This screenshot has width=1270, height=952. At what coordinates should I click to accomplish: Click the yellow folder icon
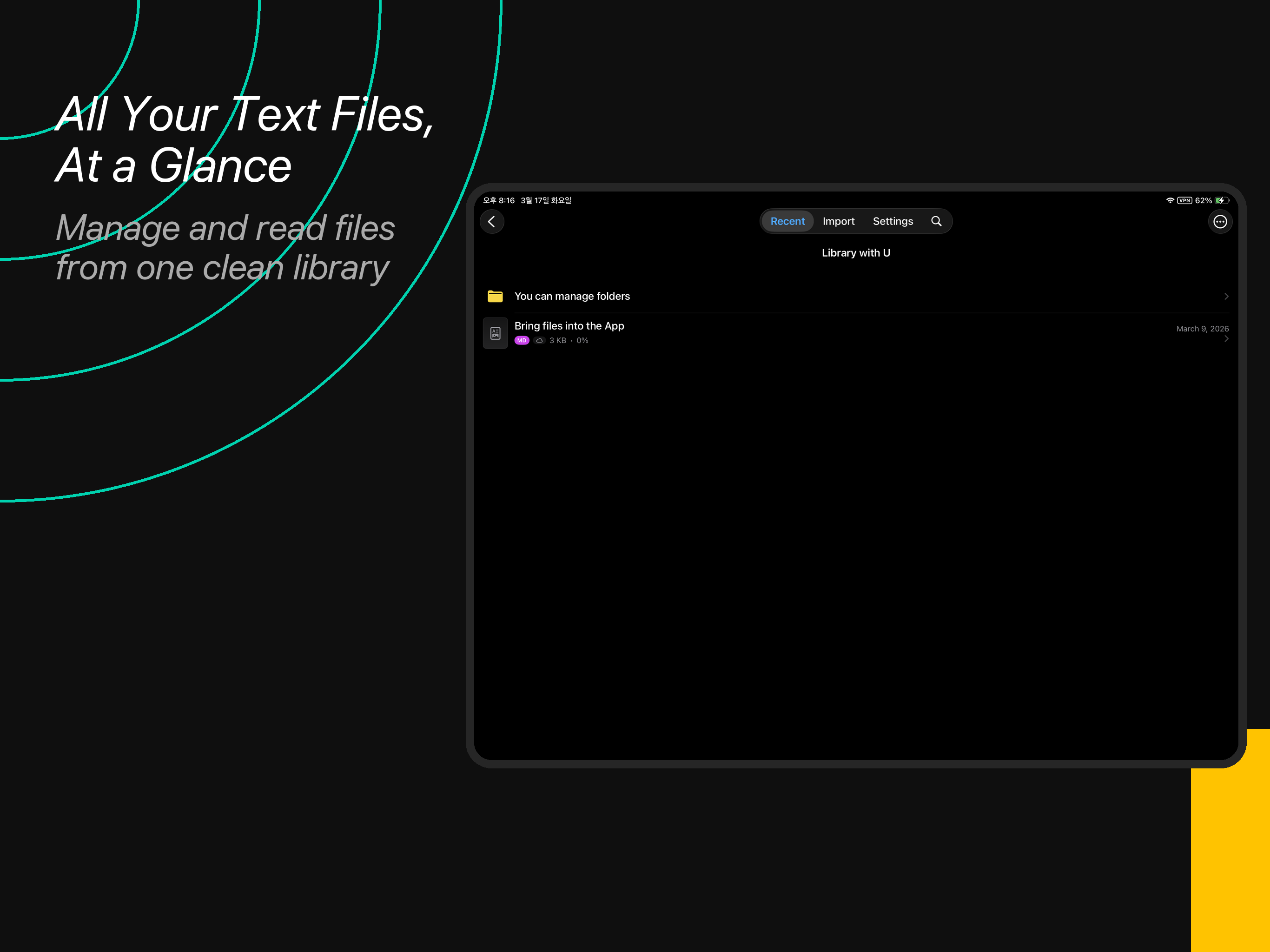click(495, 296)
